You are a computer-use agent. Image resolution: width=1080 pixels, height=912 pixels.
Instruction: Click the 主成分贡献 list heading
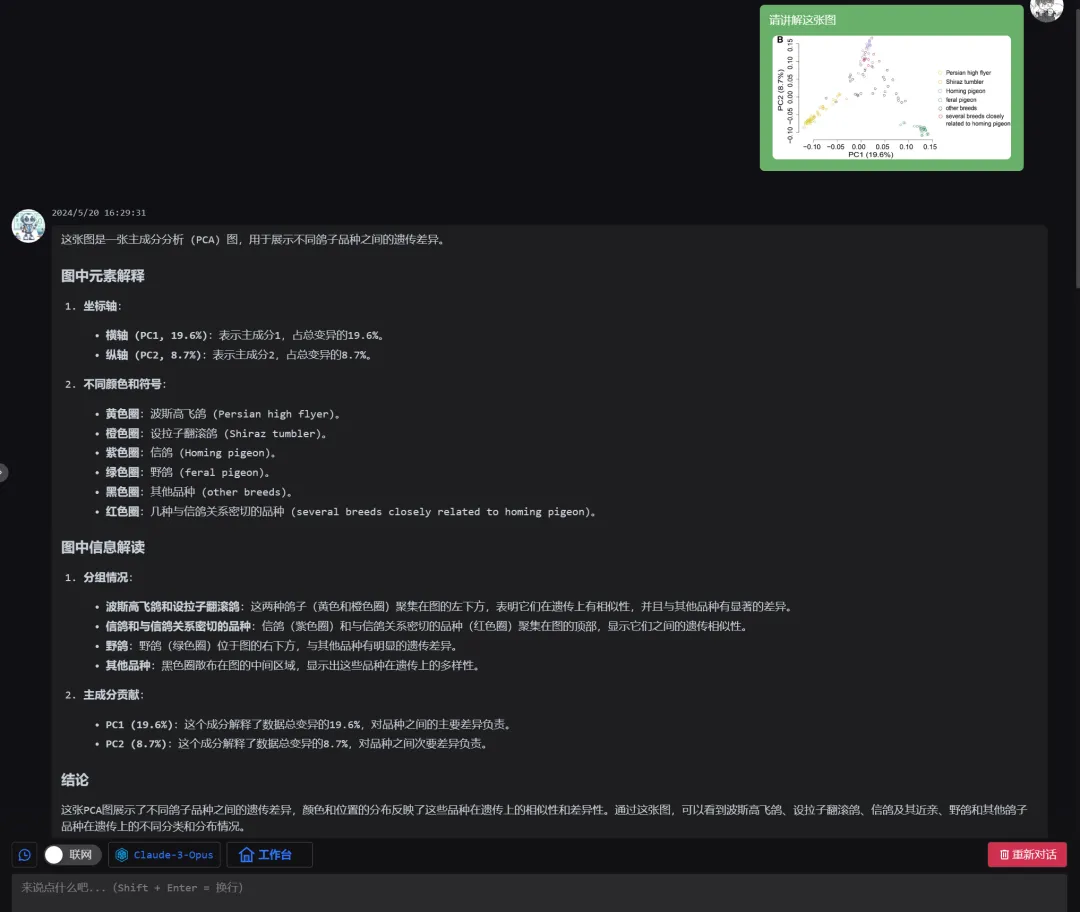click(113, 695)
